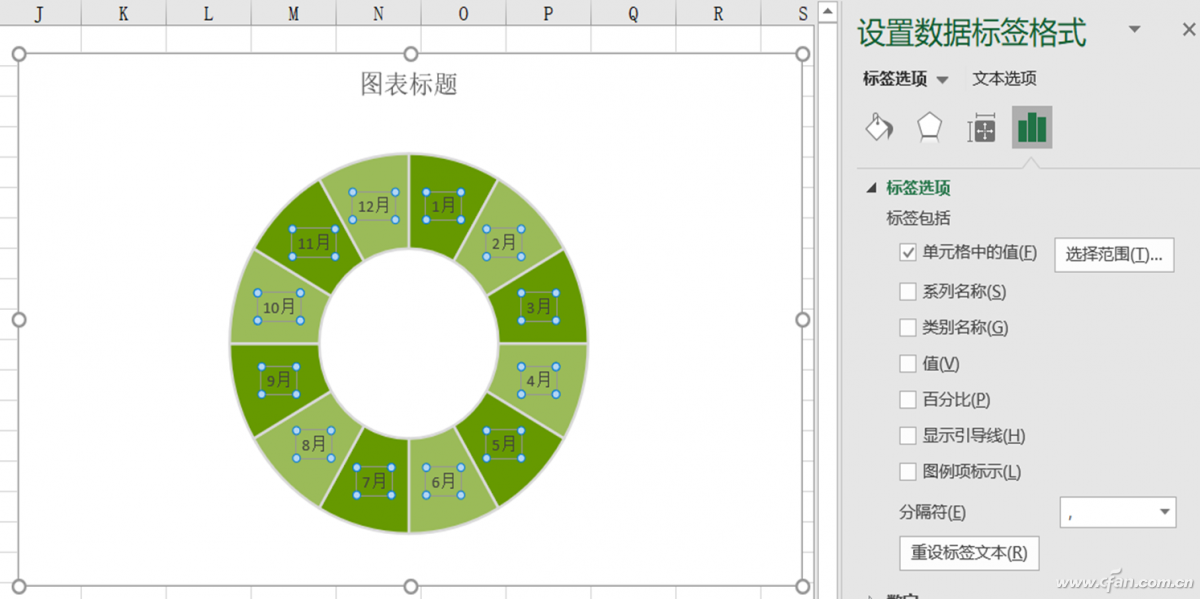Switch to 文本选项 tab

pos(1004,79)
